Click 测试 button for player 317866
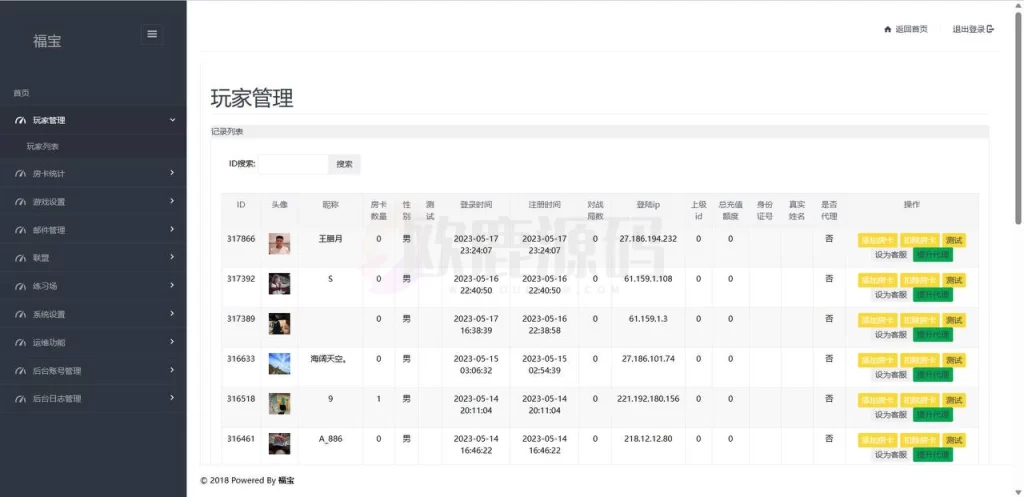Screen dimensions: 1024x497 point(953,240)
